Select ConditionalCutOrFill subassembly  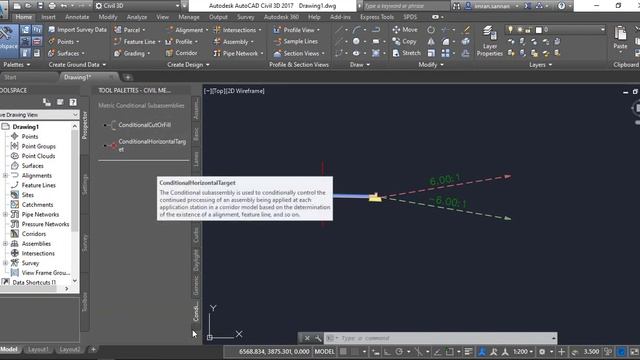[x=138, y=125]
